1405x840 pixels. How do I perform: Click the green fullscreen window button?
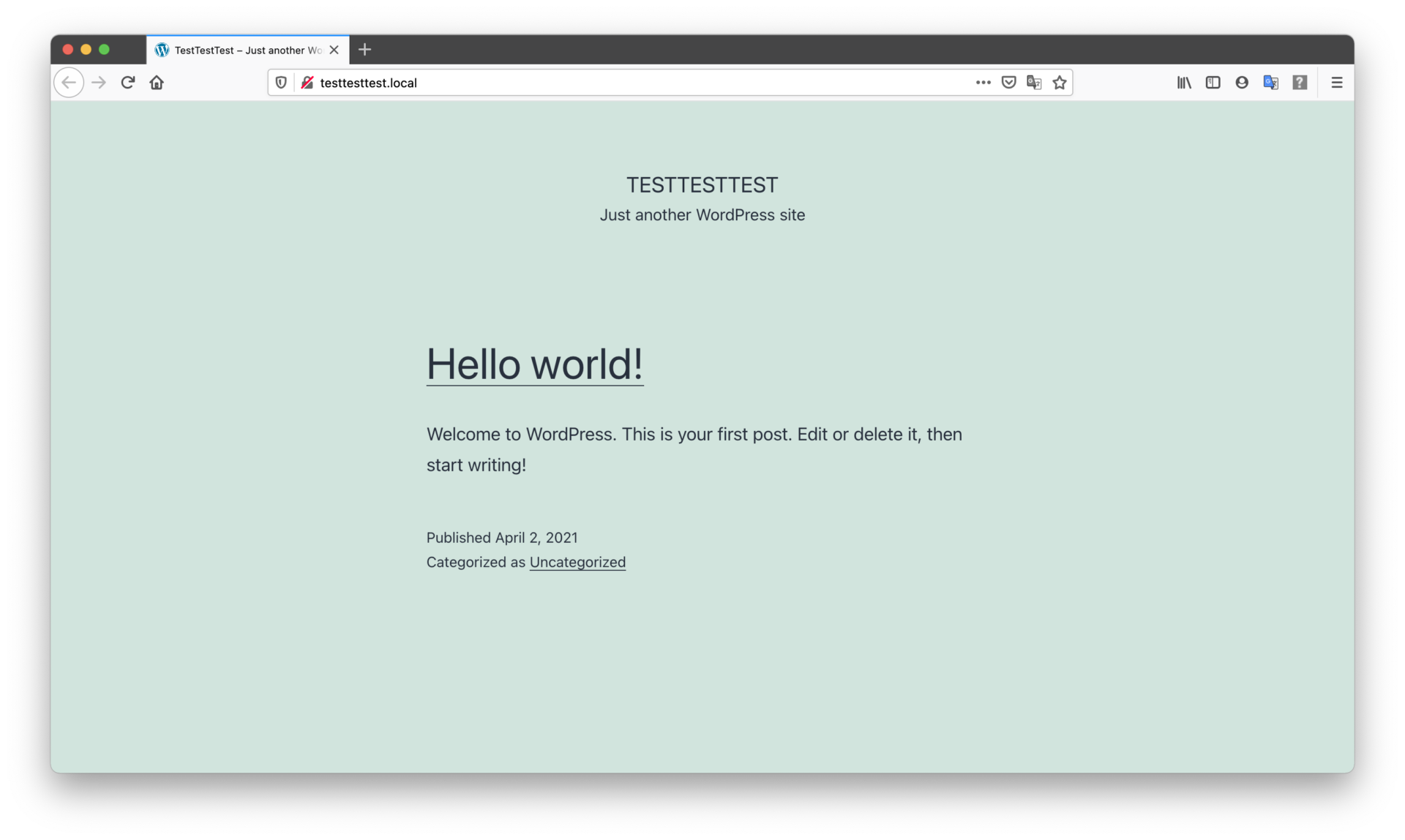[104, 50]
